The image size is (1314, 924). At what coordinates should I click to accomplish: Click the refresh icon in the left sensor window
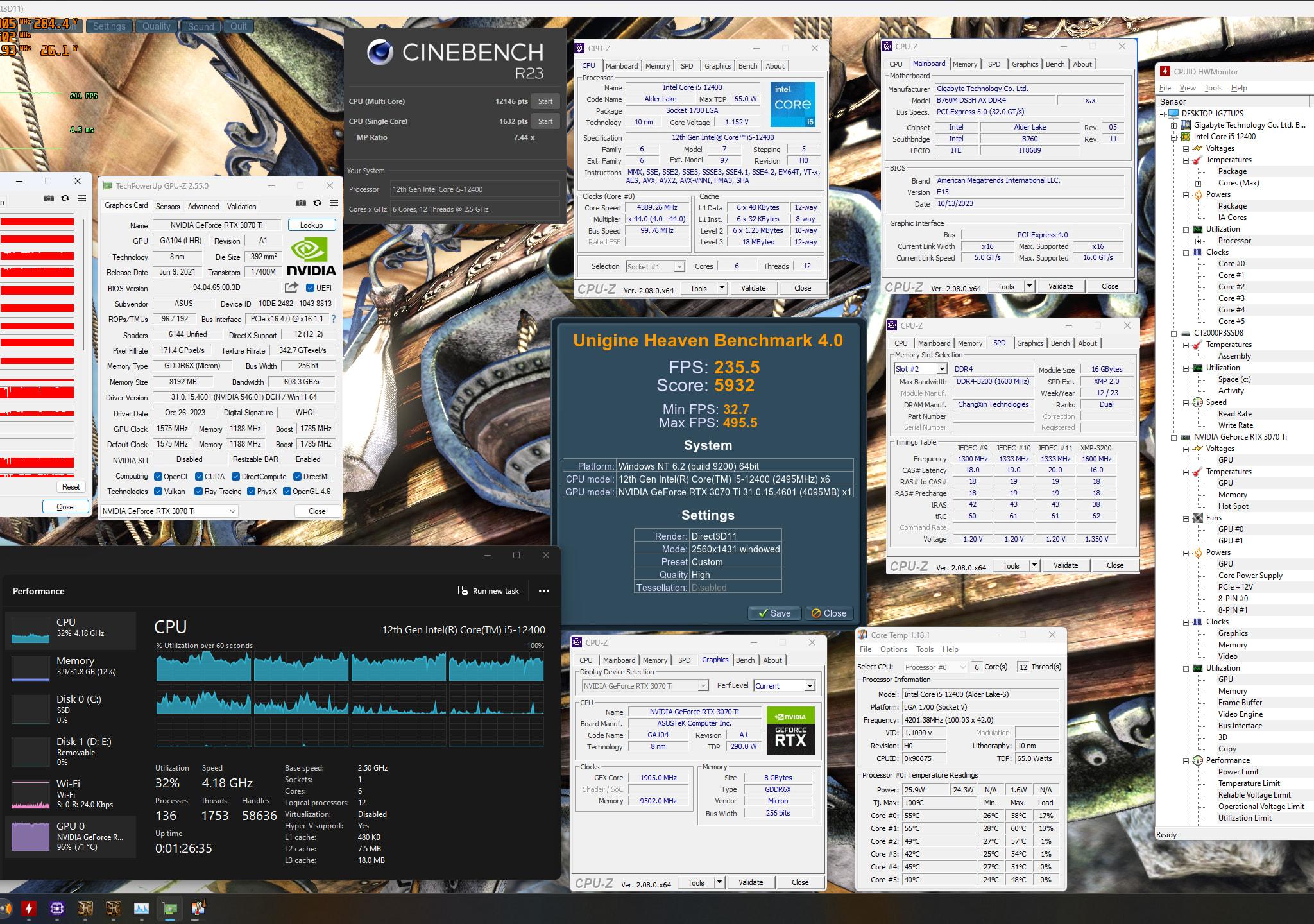[65, 198]
